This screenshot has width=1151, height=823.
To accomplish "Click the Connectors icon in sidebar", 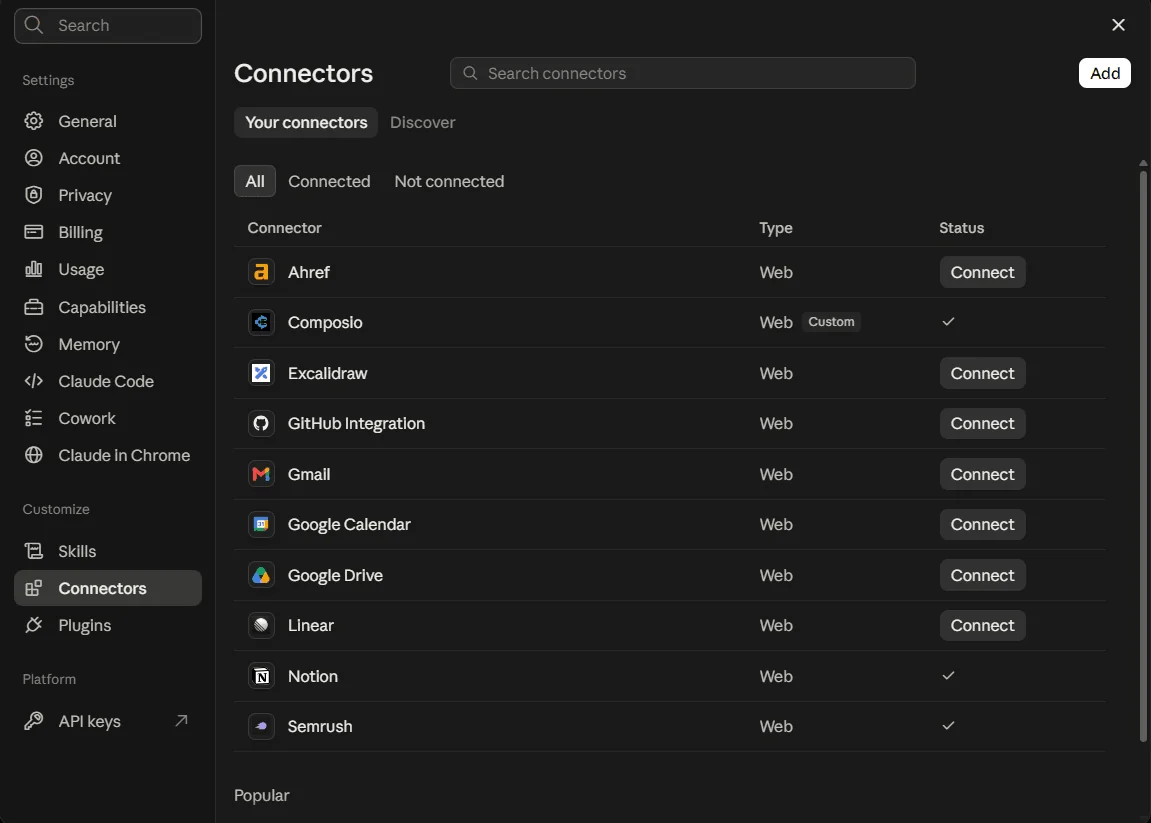I will 34,588.
